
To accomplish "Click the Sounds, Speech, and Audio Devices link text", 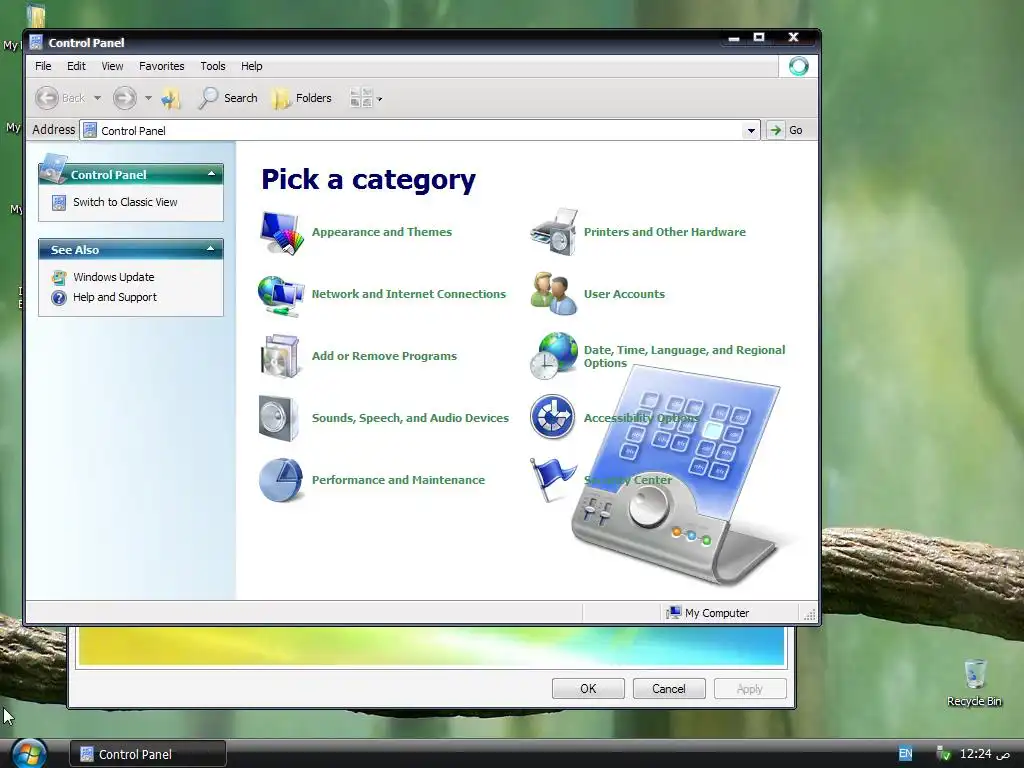I will [410, 418].
